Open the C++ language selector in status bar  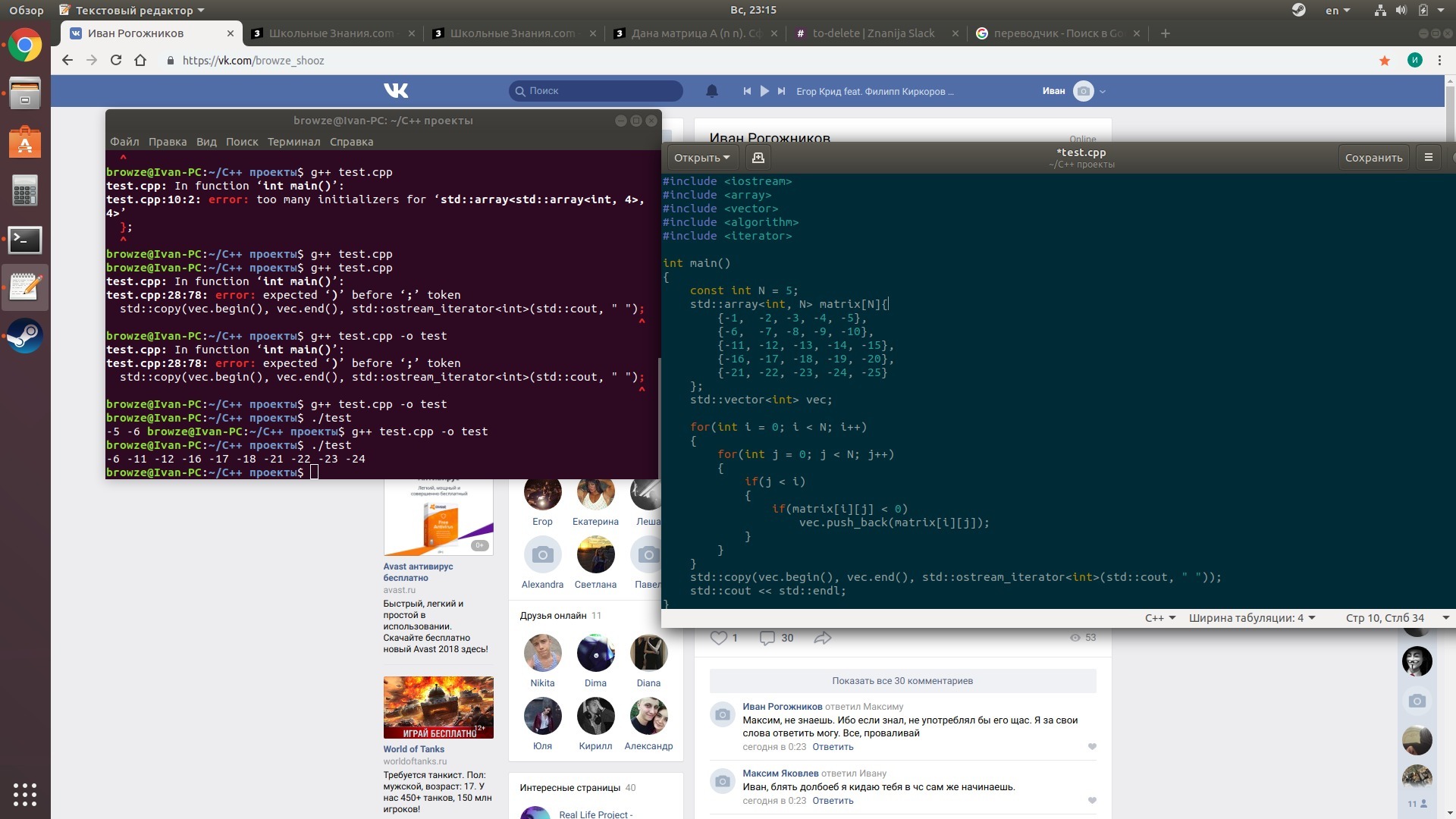(1159, 618)
